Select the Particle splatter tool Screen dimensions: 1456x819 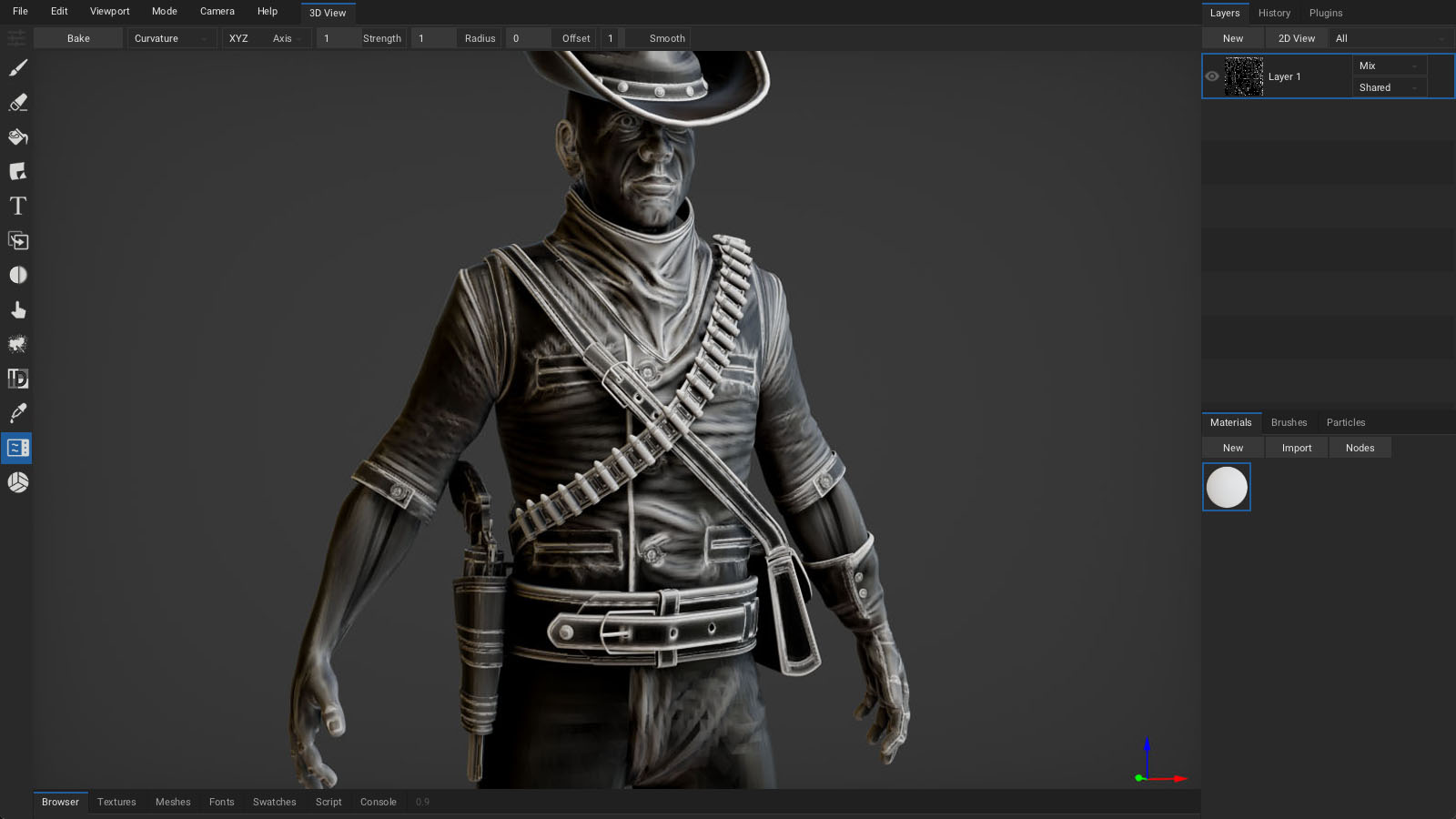pyautogui.click(x=18, y=345)
